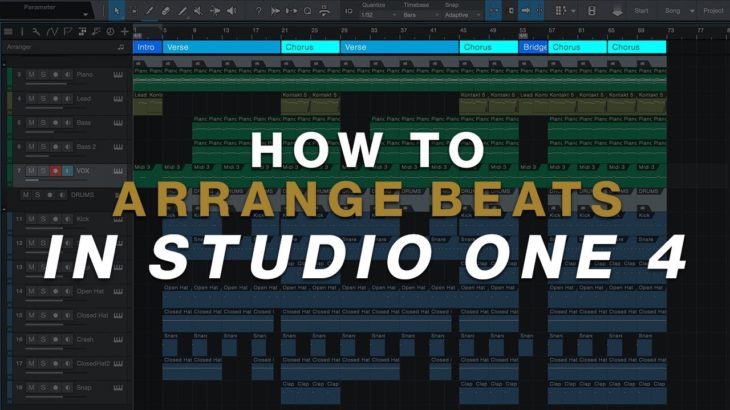Toggle Autoscroll arrow button
Screen dimensions: 730x410
click(526, 10)
